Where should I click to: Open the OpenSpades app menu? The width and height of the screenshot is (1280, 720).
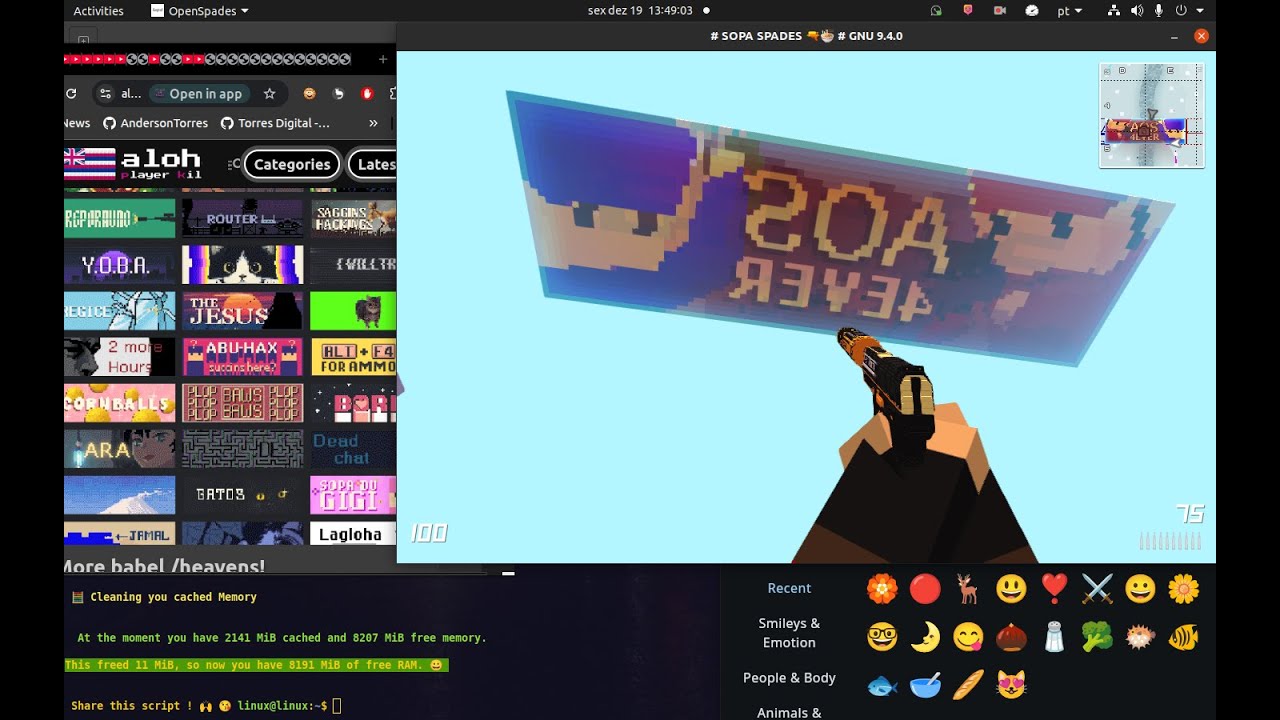click(199, 11)
